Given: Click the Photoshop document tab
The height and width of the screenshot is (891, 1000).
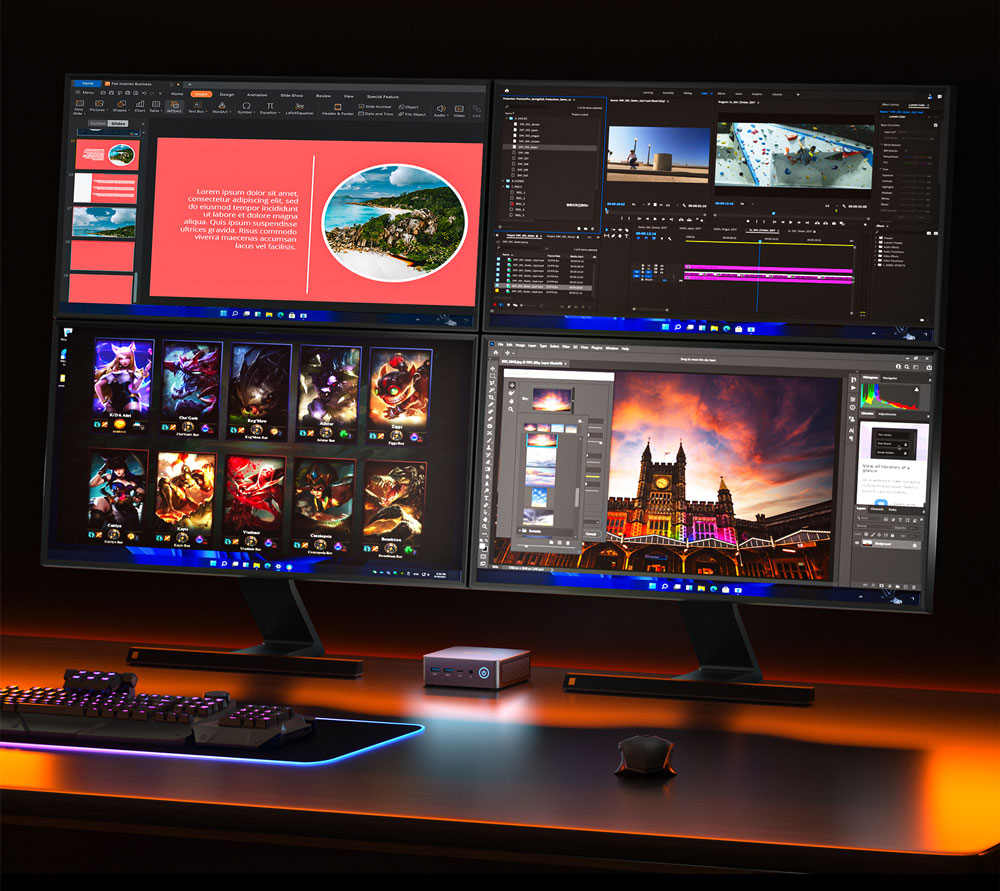Looking at the screenshot, I should coord(532,363).
